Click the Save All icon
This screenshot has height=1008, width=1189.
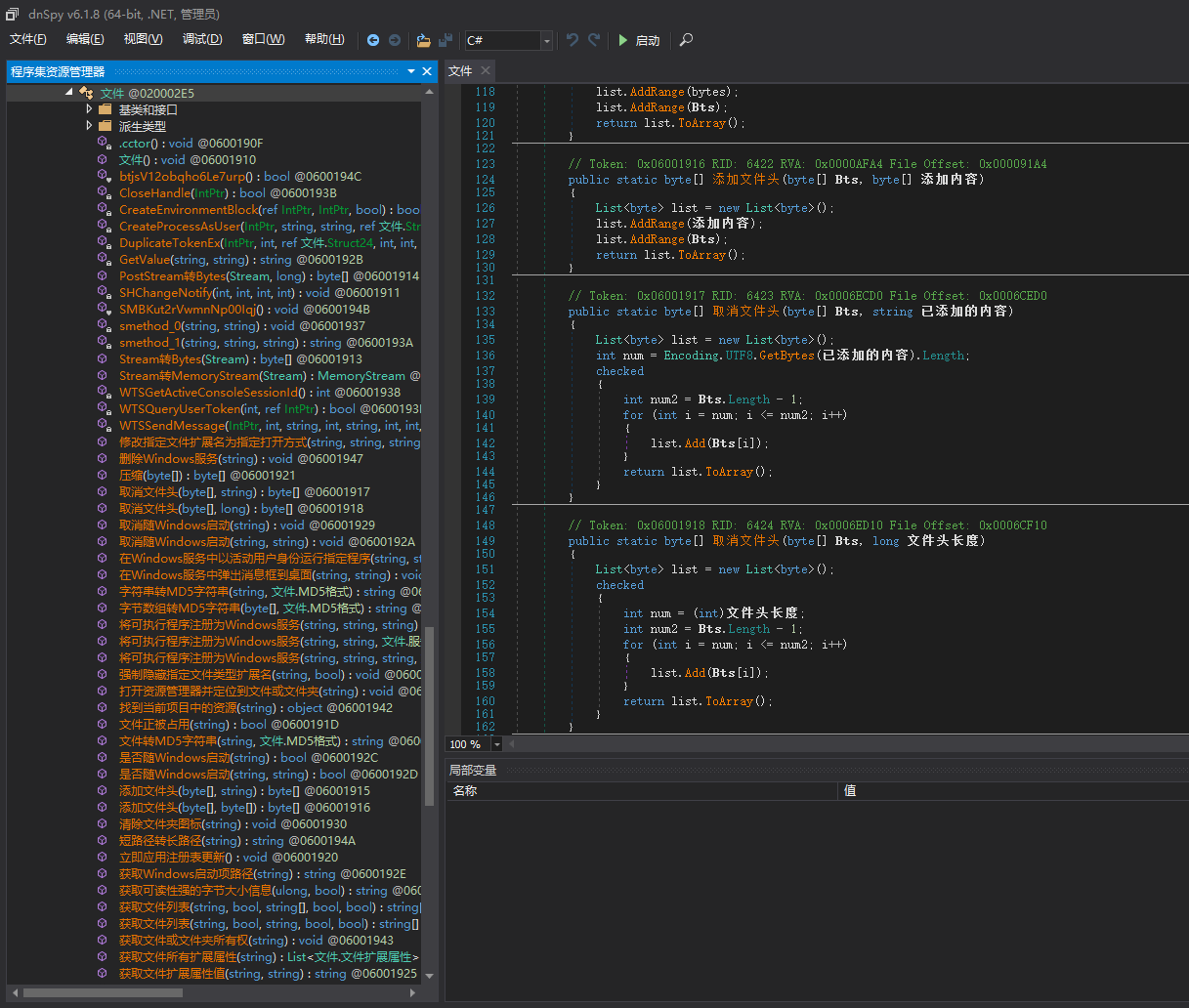445,41
